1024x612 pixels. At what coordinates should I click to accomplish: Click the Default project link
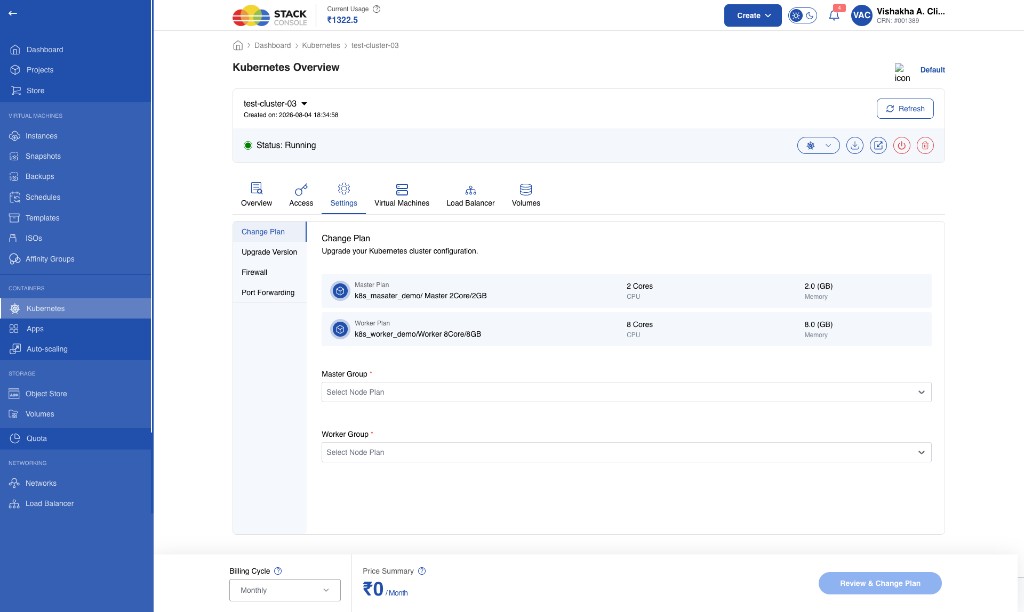pos(932,70)
